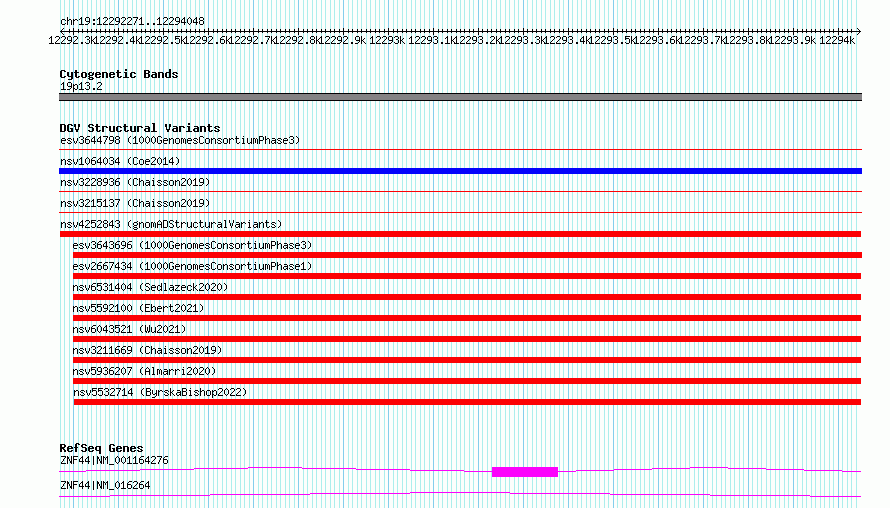Click the chr19:12292271..12294048 region label
The width and height of the screenshot is (890, 508).
pos(132,22)
